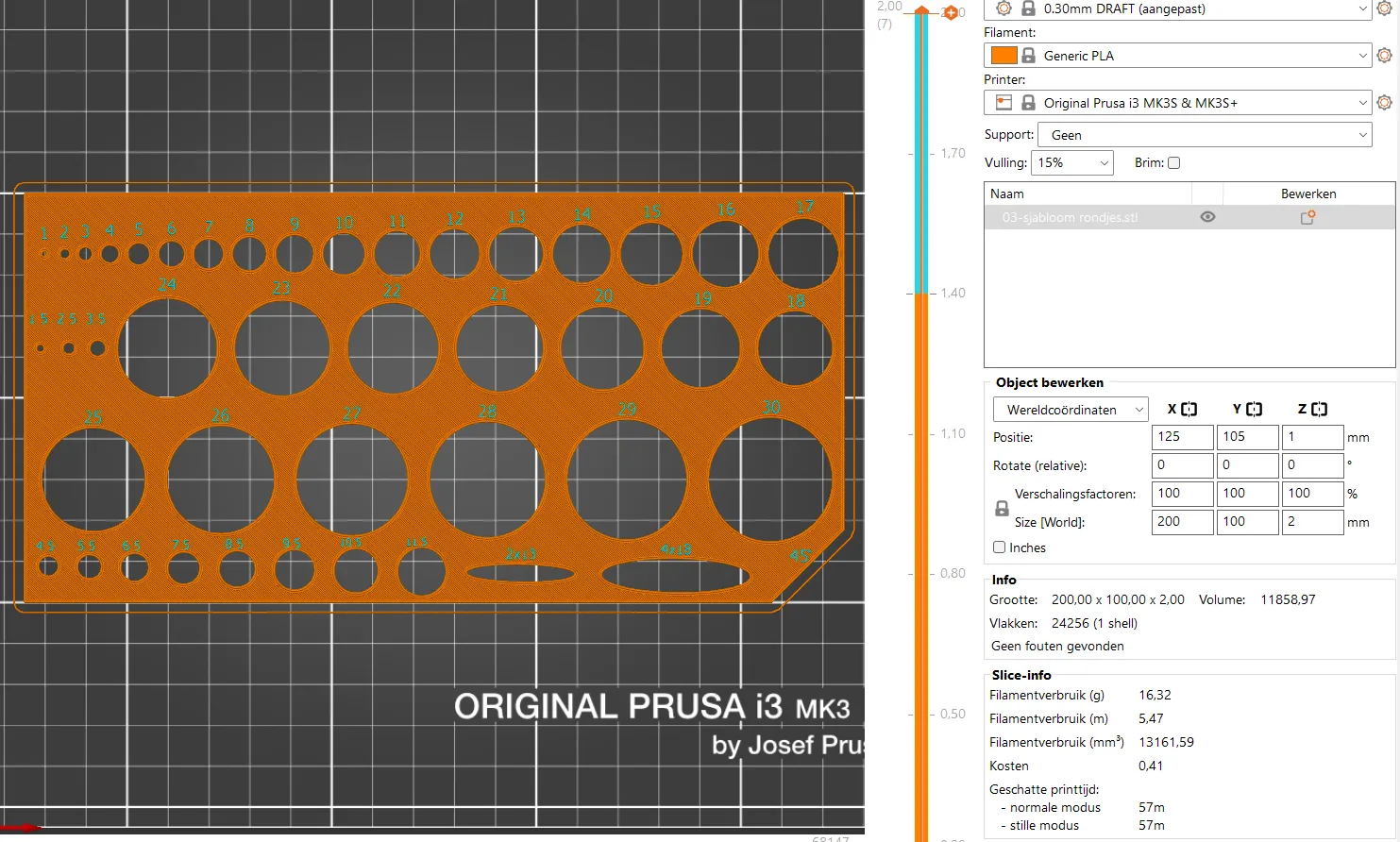This screenshot has height=842, width=1400.
Task: Click the orange filament color swatch
Action: pos(1004,55)
